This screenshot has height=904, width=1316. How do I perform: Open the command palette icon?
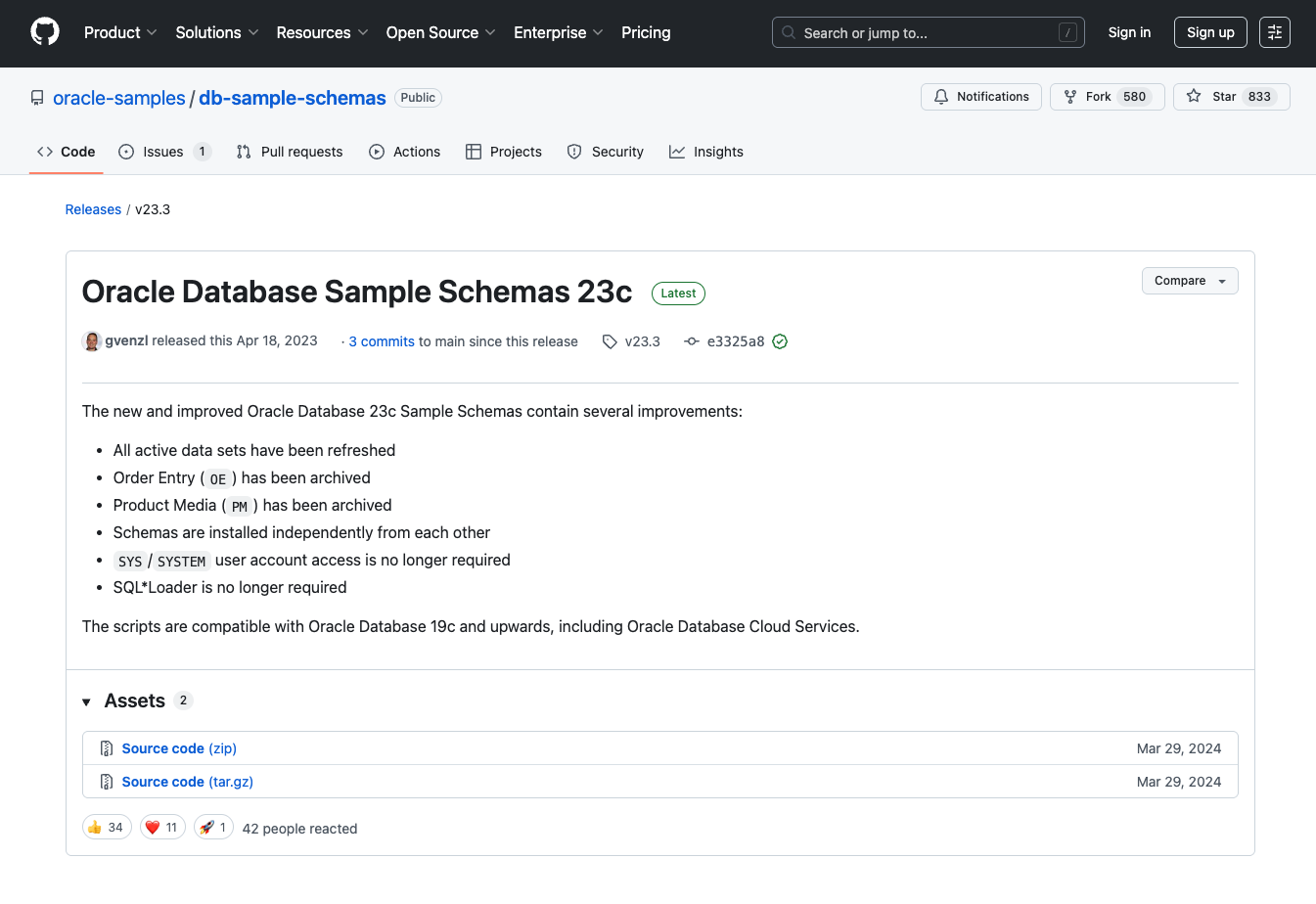(1274, 32)
